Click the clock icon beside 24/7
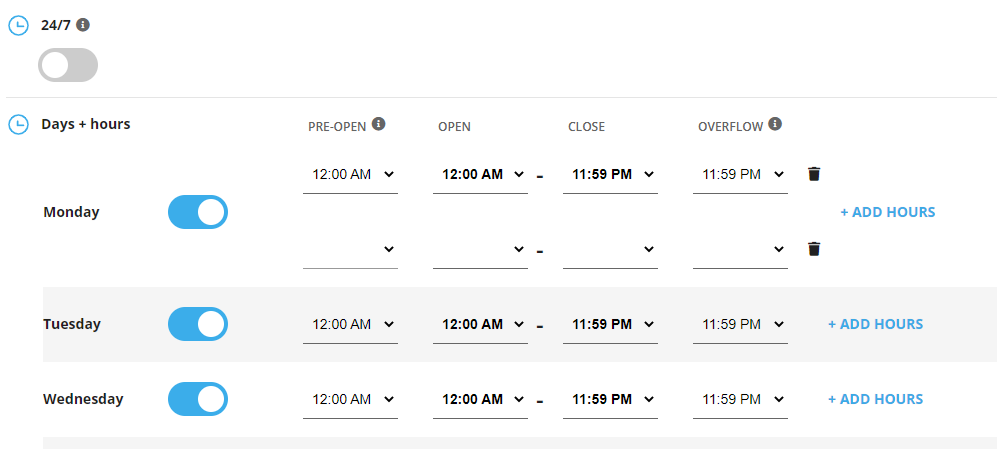Viewport: 997px width, 449px height. (18, 26)
